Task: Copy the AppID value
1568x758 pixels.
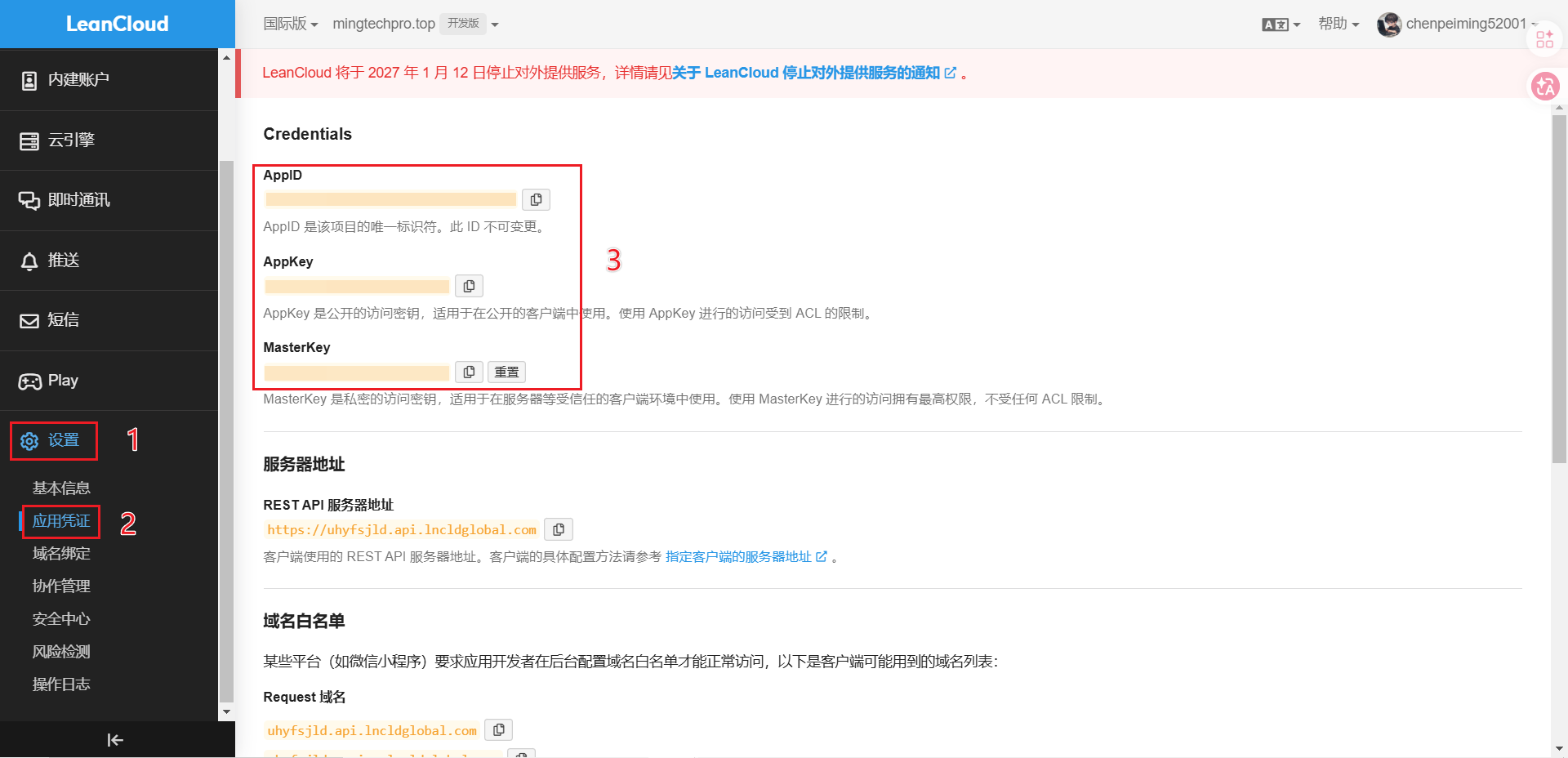Action: point(536,199)
